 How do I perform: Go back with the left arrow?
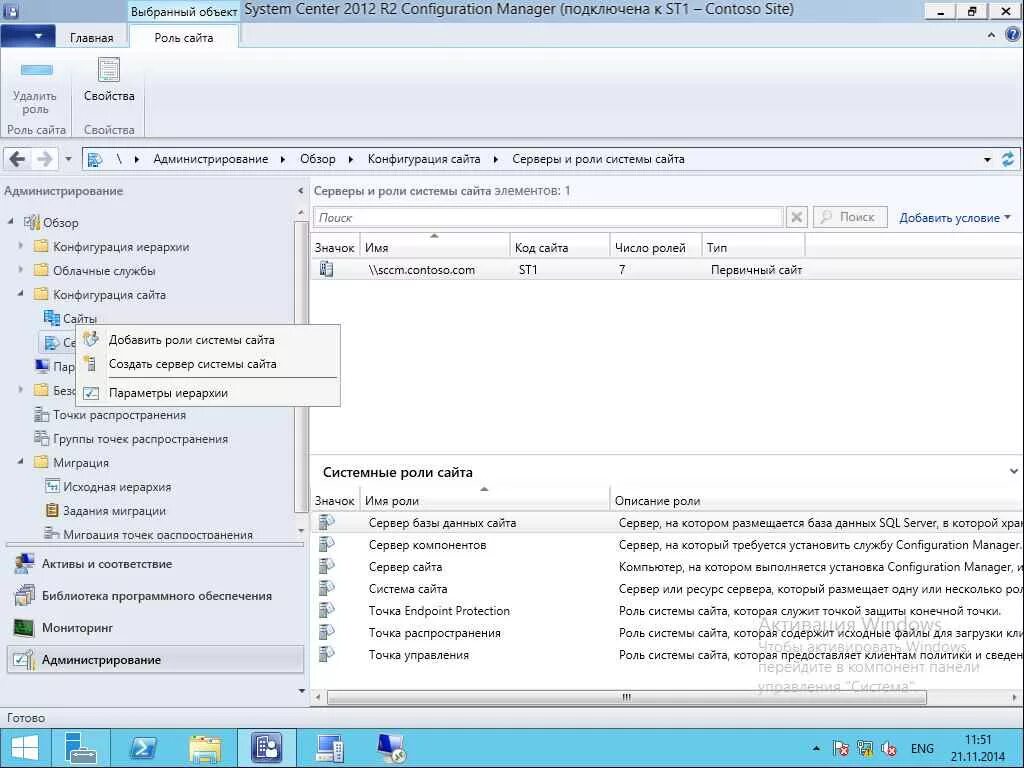[18, 159]
